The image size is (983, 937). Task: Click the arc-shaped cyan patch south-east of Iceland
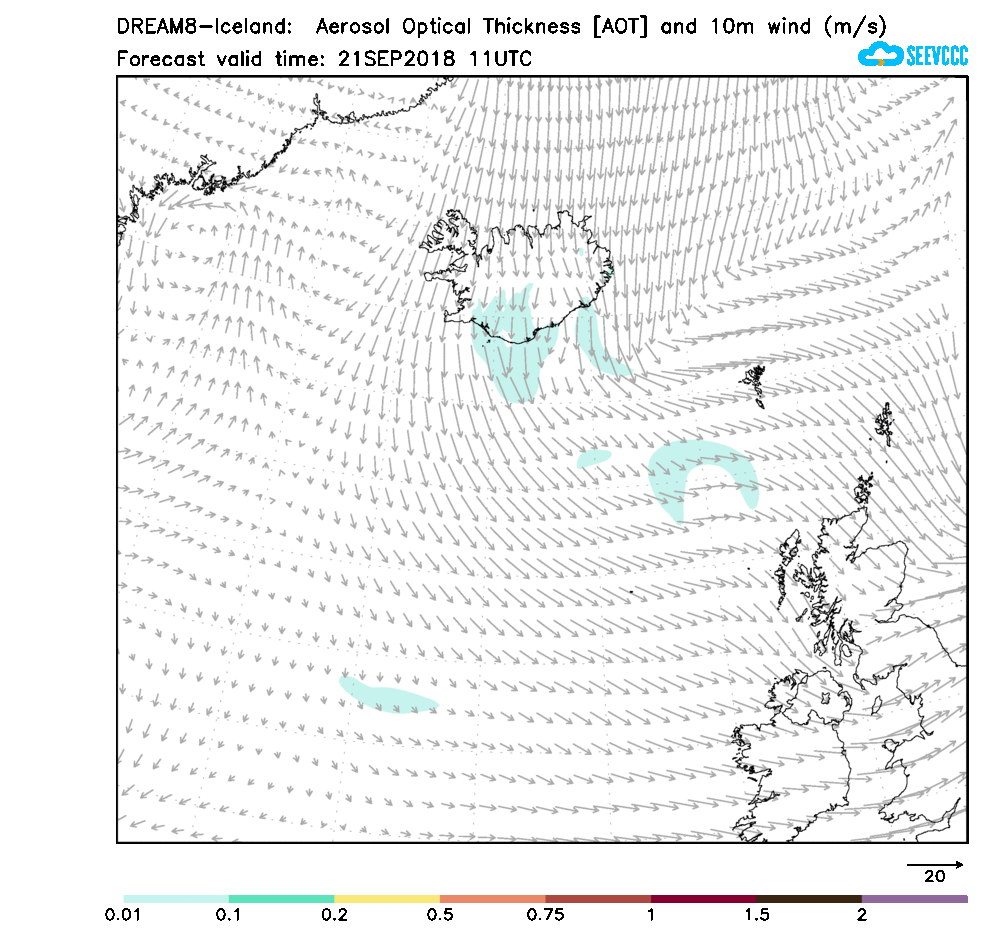[700, 470]
